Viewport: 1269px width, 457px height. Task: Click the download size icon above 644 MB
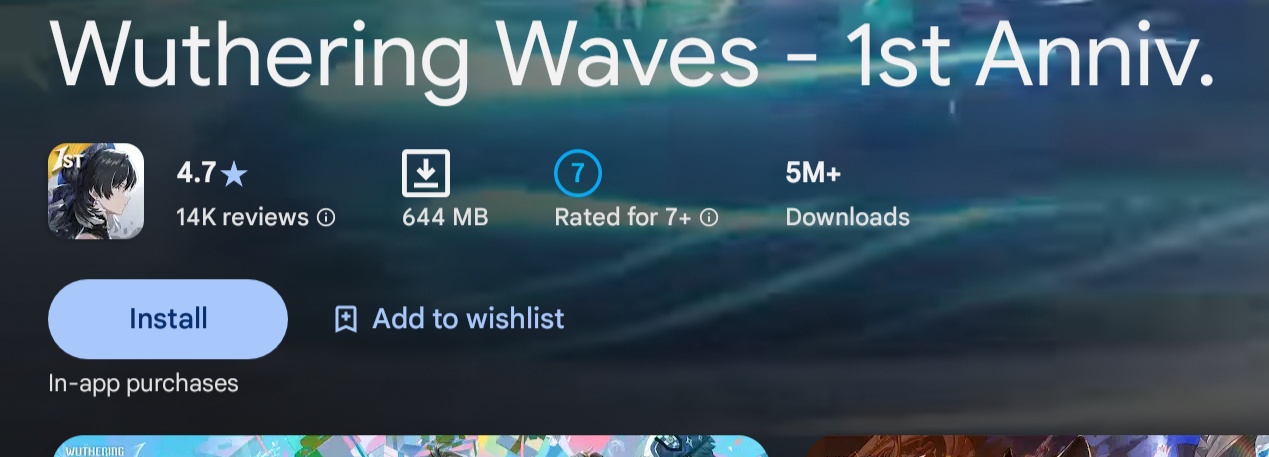pyautogui.click(x=426, y=173)
